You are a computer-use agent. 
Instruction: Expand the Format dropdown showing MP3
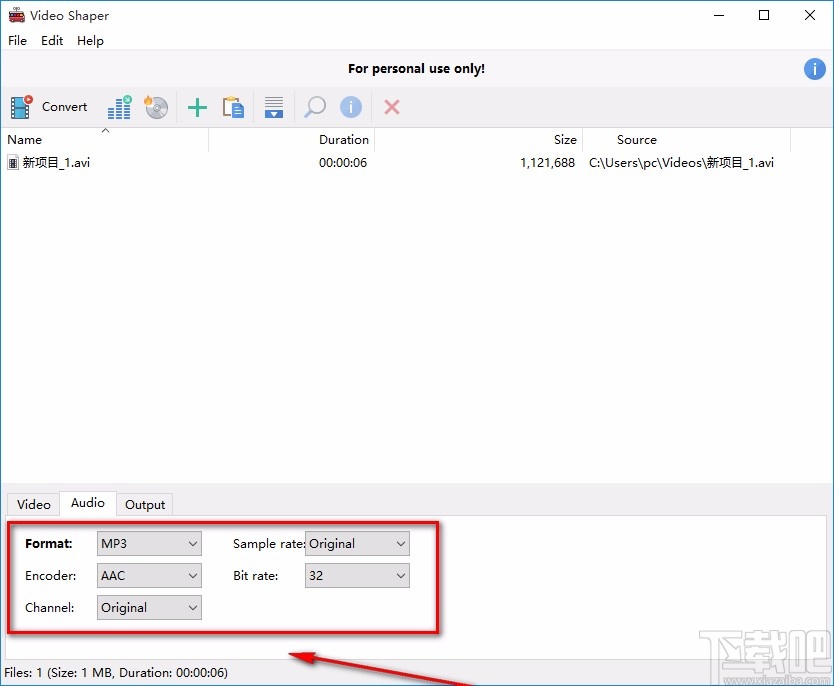pyautogui.click(x=149, y=543)
